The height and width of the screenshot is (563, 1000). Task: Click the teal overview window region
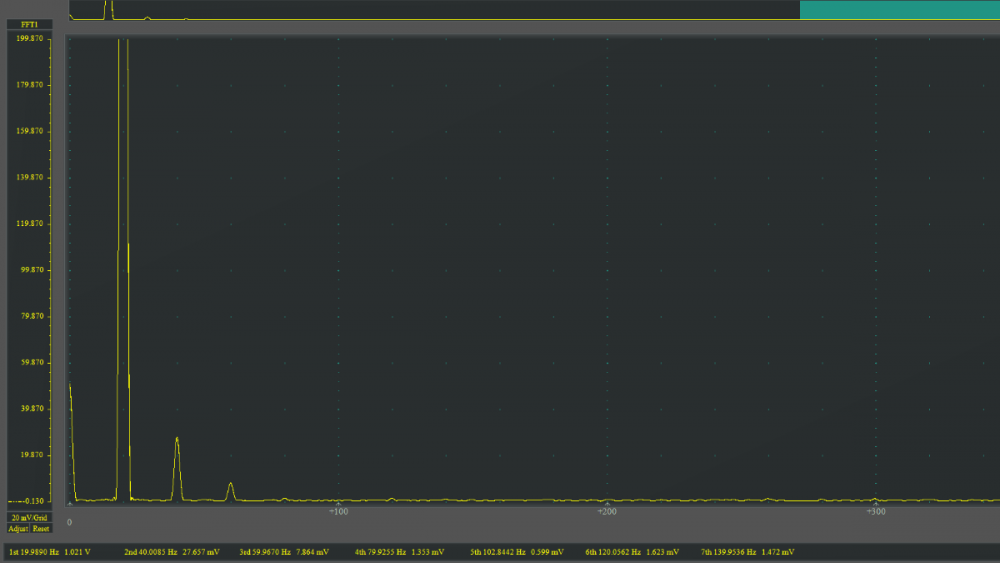[x=899, y=9]
